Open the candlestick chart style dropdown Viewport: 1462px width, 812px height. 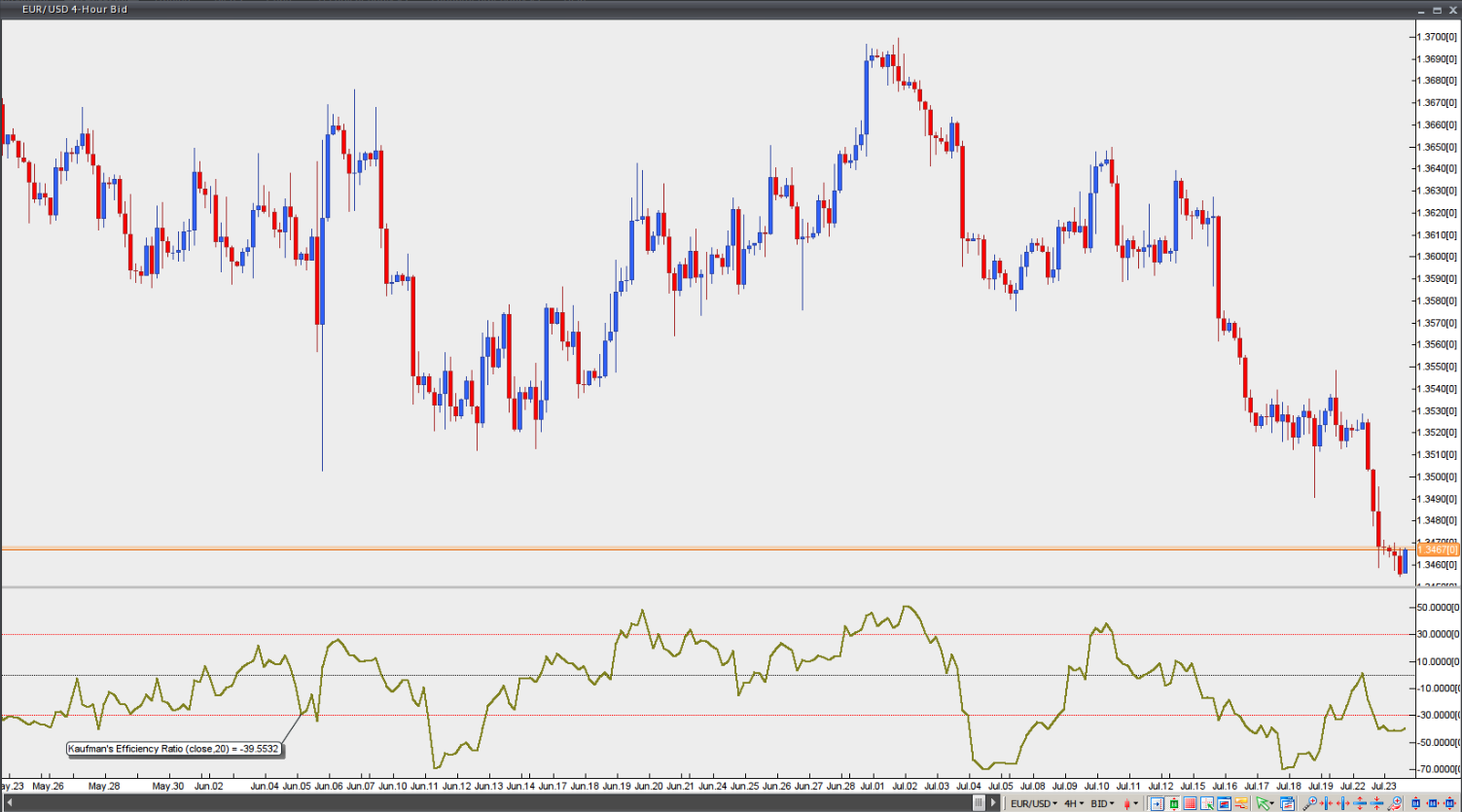point(1131,803)
